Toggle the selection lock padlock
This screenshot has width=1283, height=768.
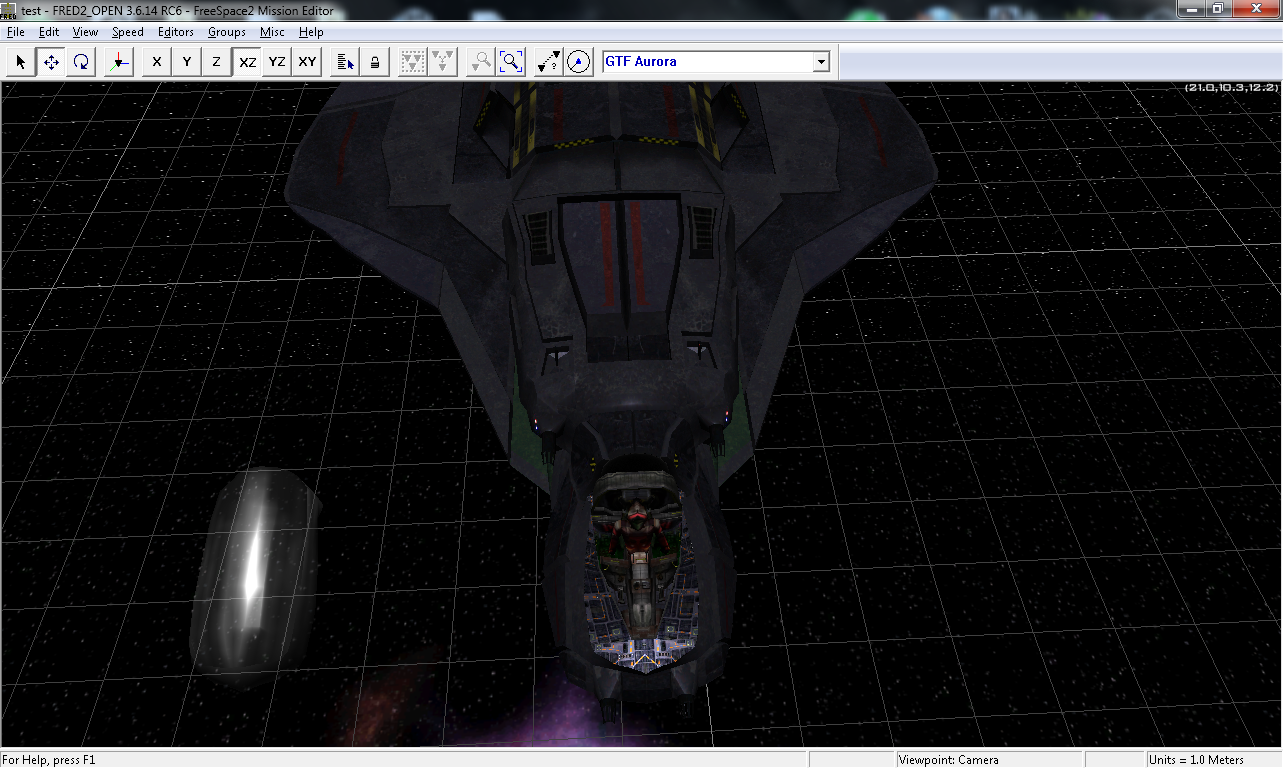pyautogui.click(x=375, y=62)
